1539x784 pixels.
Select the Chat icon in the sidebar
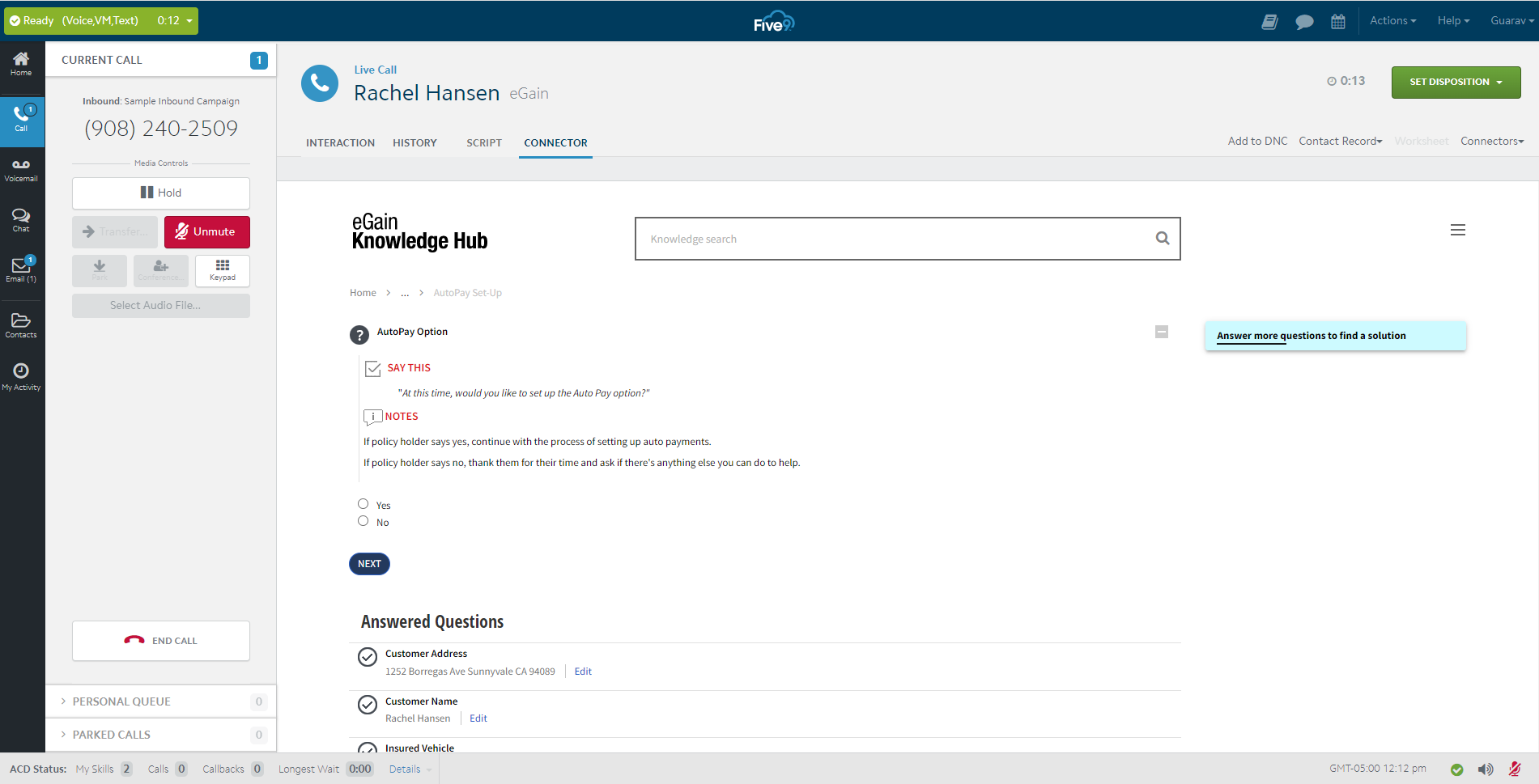click(21, 219)
